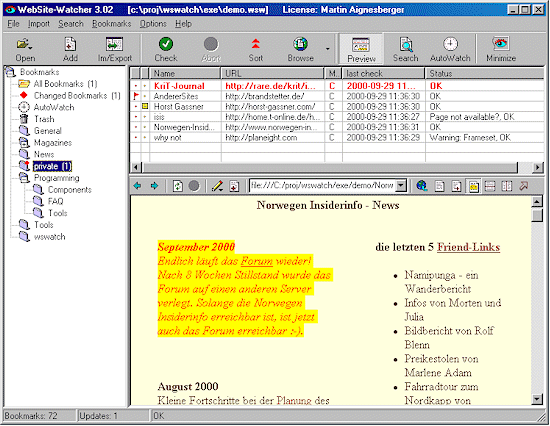Click the Browse globe icon
Image resolution: width=550 pixels, height=426 pixels.
coord(300,45)
